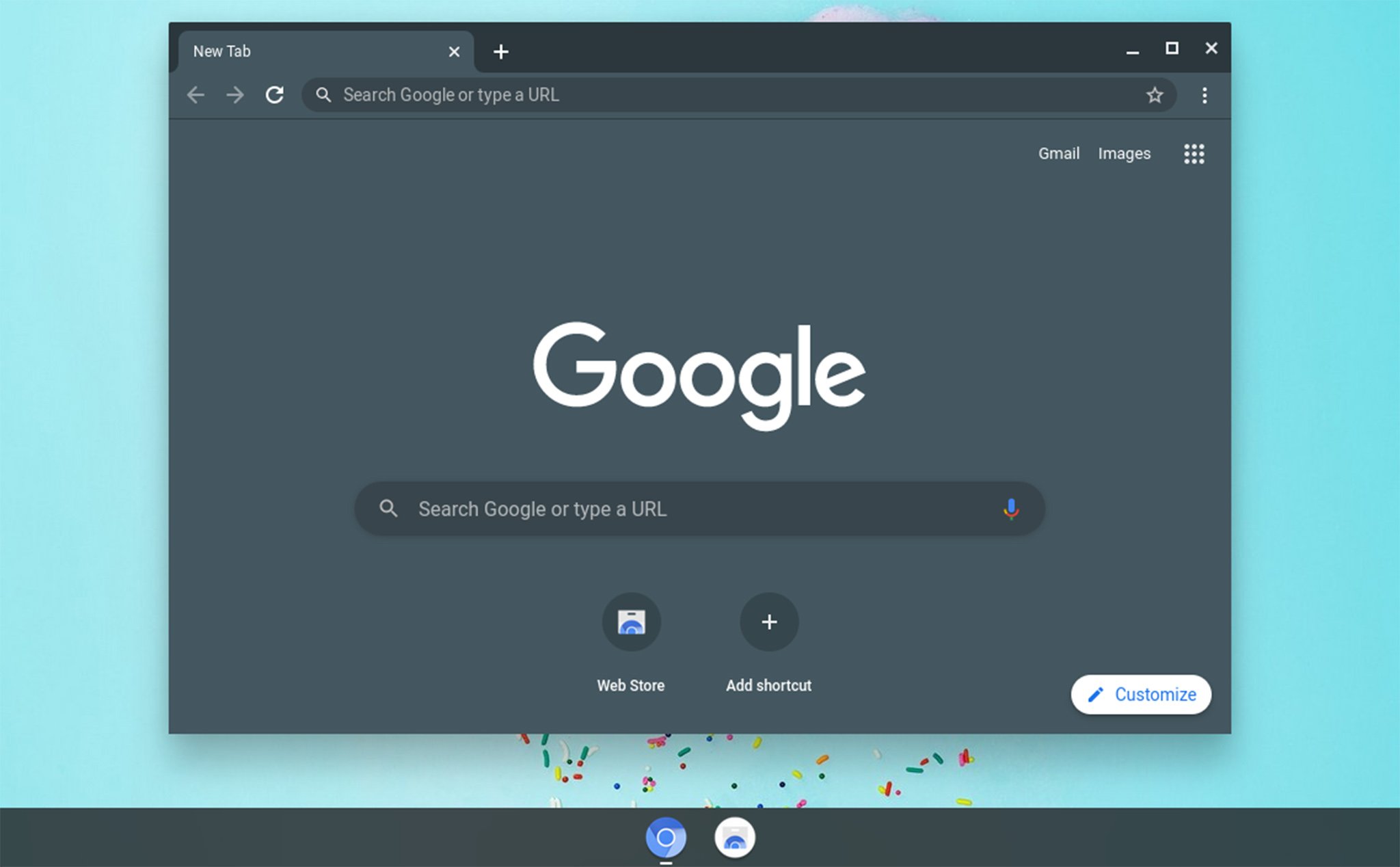Click the magnifying glass in the address bar
The image size is (1400, 867).
point(323,95)
